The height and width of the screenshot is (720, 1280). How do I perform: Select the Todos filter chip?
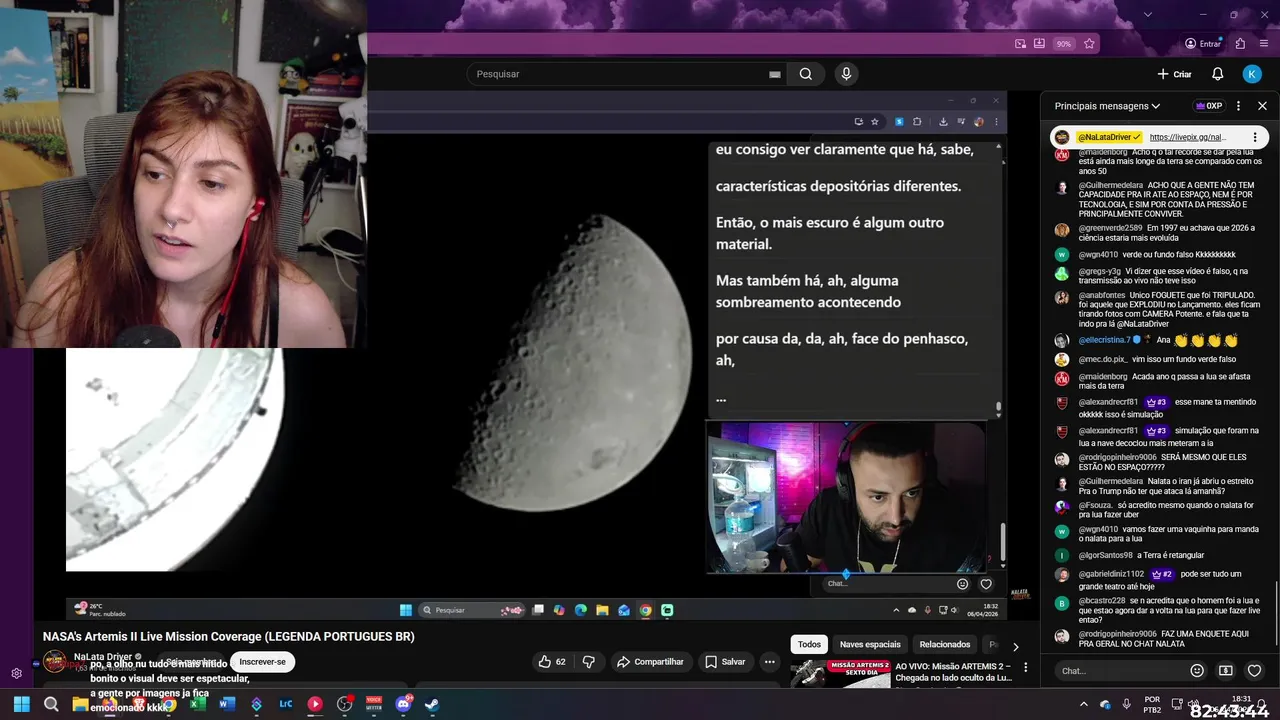809,645
